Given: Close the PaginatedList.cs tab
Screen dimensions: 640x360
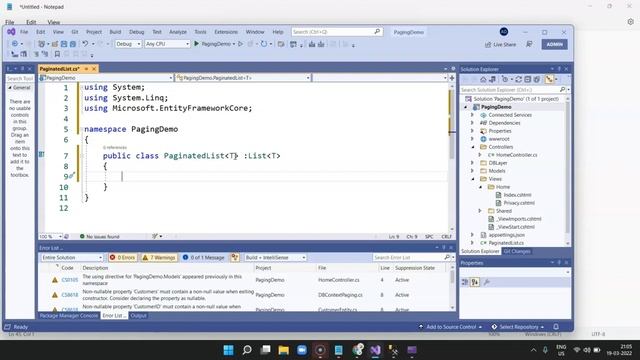Looking at the screenshot, I should (x=94, y=69).
